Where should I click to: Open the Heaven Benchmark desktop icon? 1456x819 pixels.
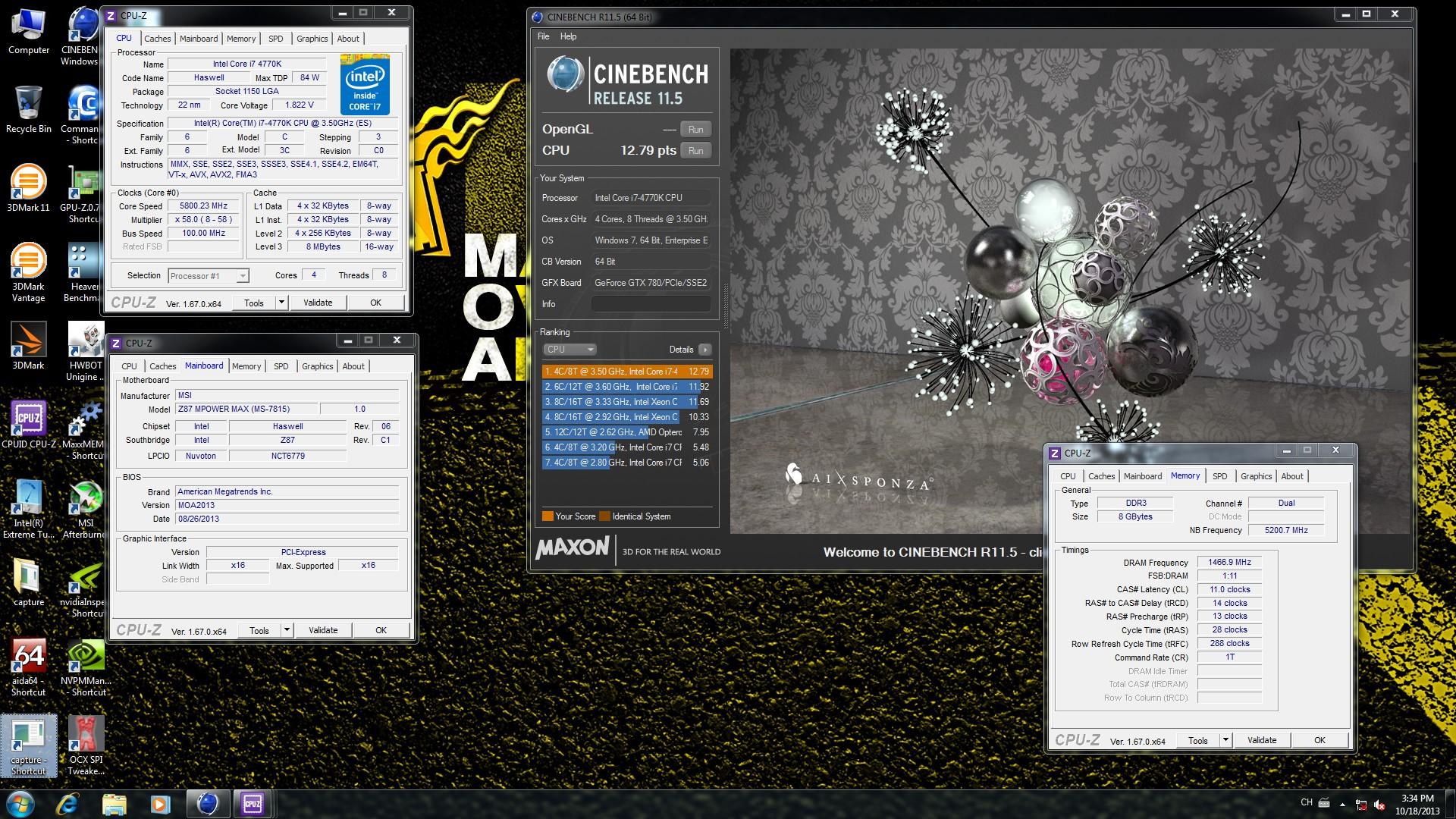[x=83, y=273]
